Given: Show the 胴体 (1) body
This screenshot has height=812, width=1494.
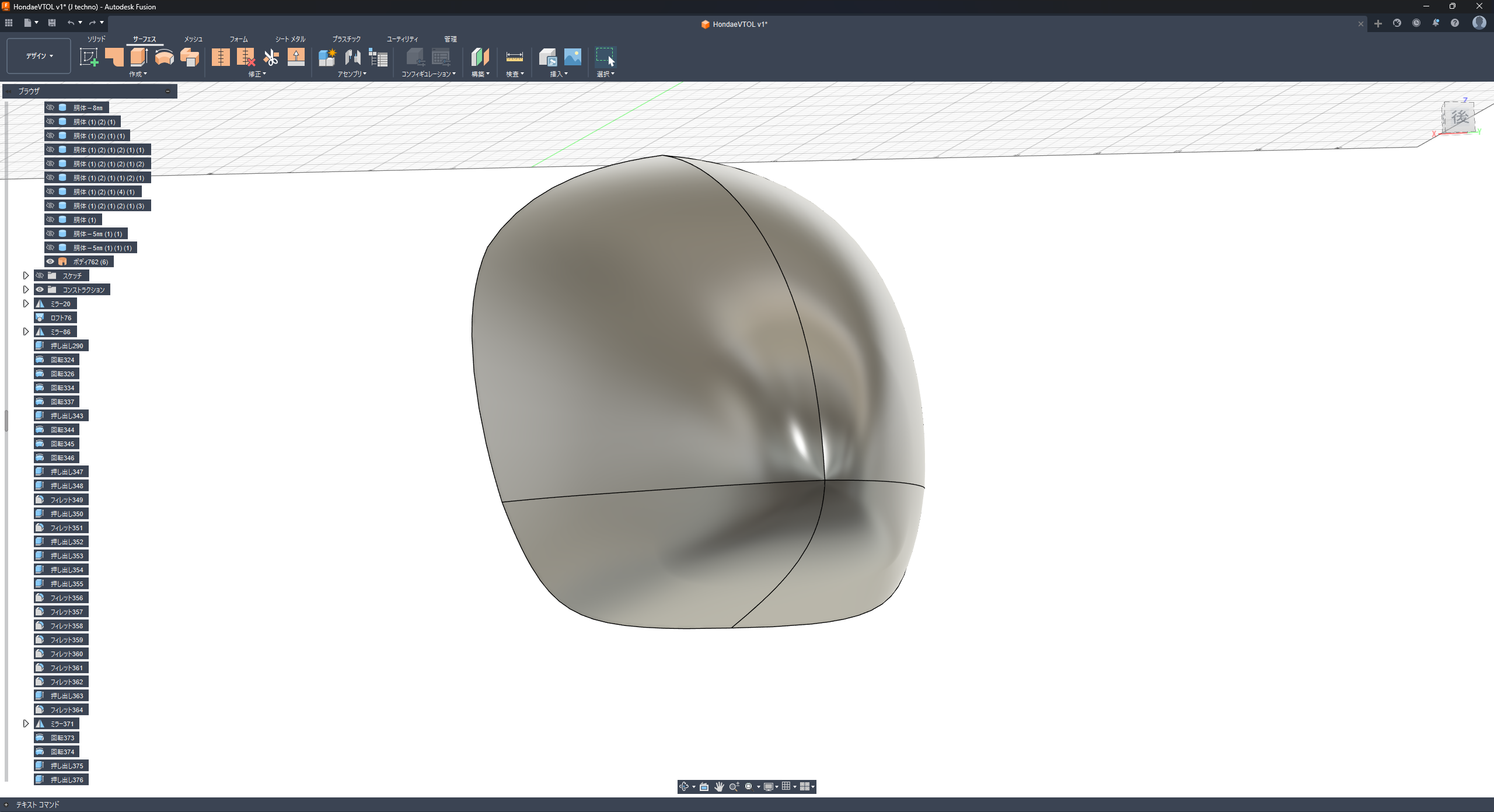Looking at the screenshot, I should pos(50,220).
